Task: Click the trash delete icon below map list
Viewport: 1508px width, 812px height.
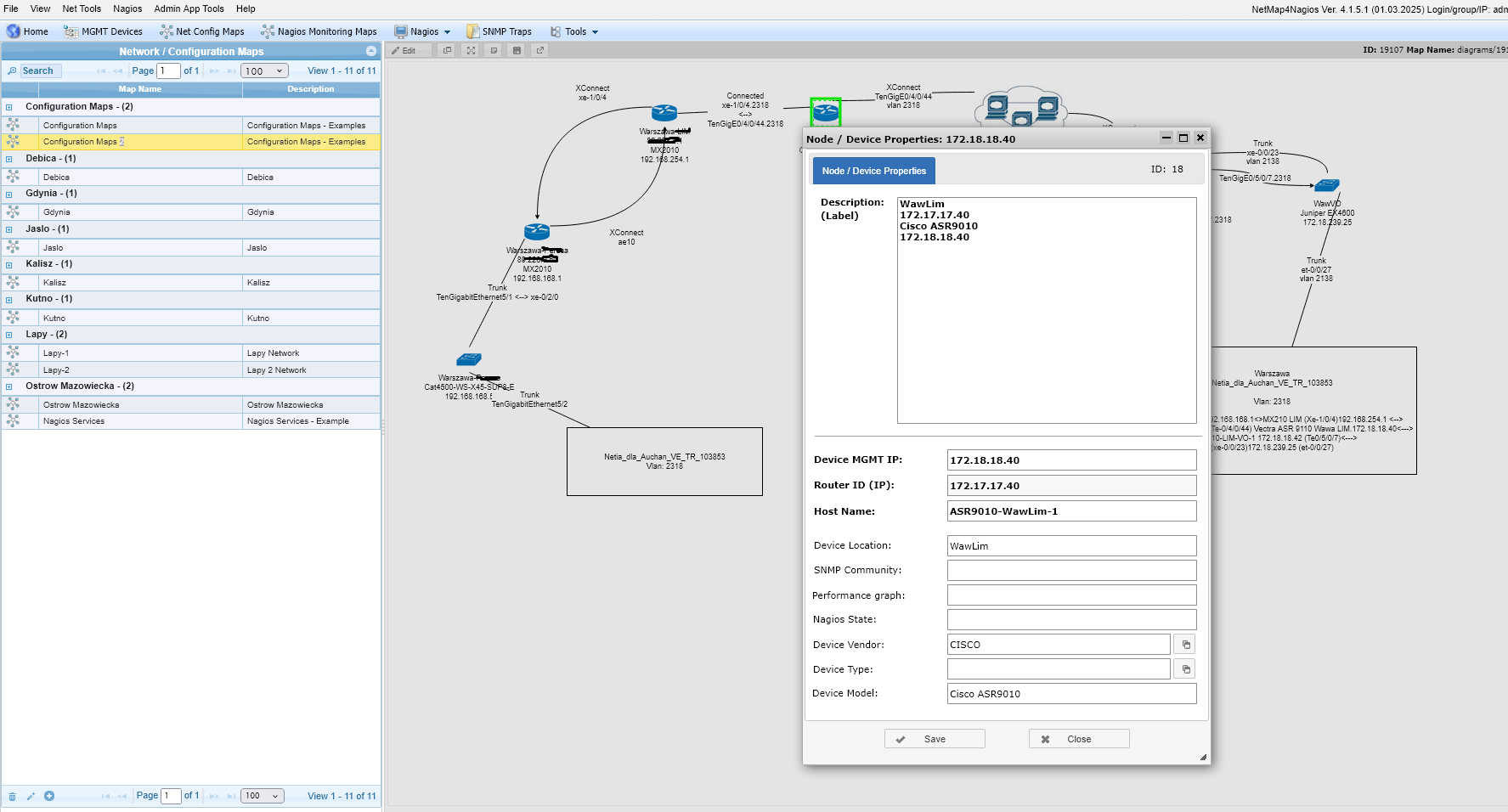Action: click(12, 797)
